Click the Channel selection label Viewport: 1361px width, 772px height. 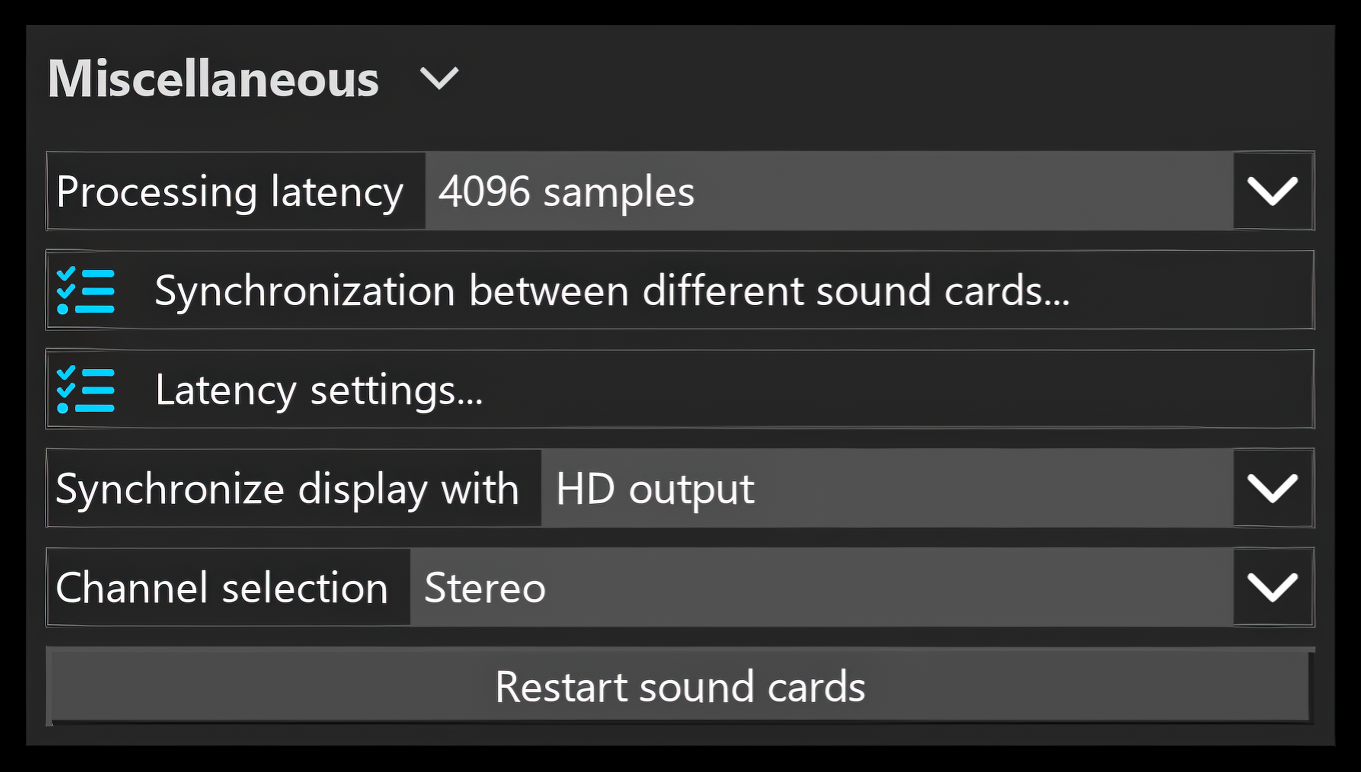tap(222, 587)
